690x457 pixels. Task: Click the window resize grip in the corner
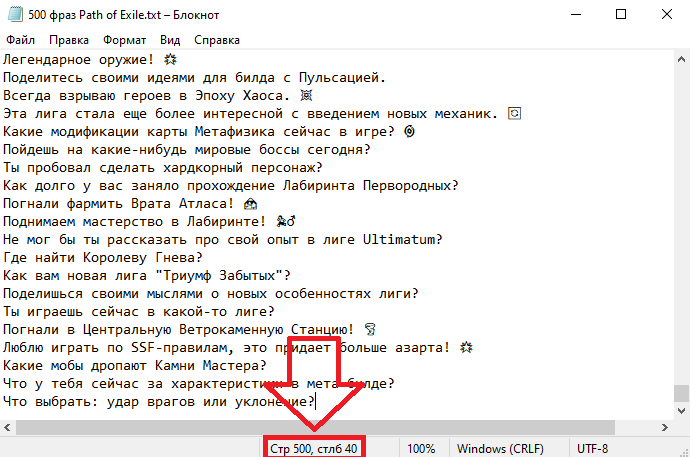pos(685,452)
